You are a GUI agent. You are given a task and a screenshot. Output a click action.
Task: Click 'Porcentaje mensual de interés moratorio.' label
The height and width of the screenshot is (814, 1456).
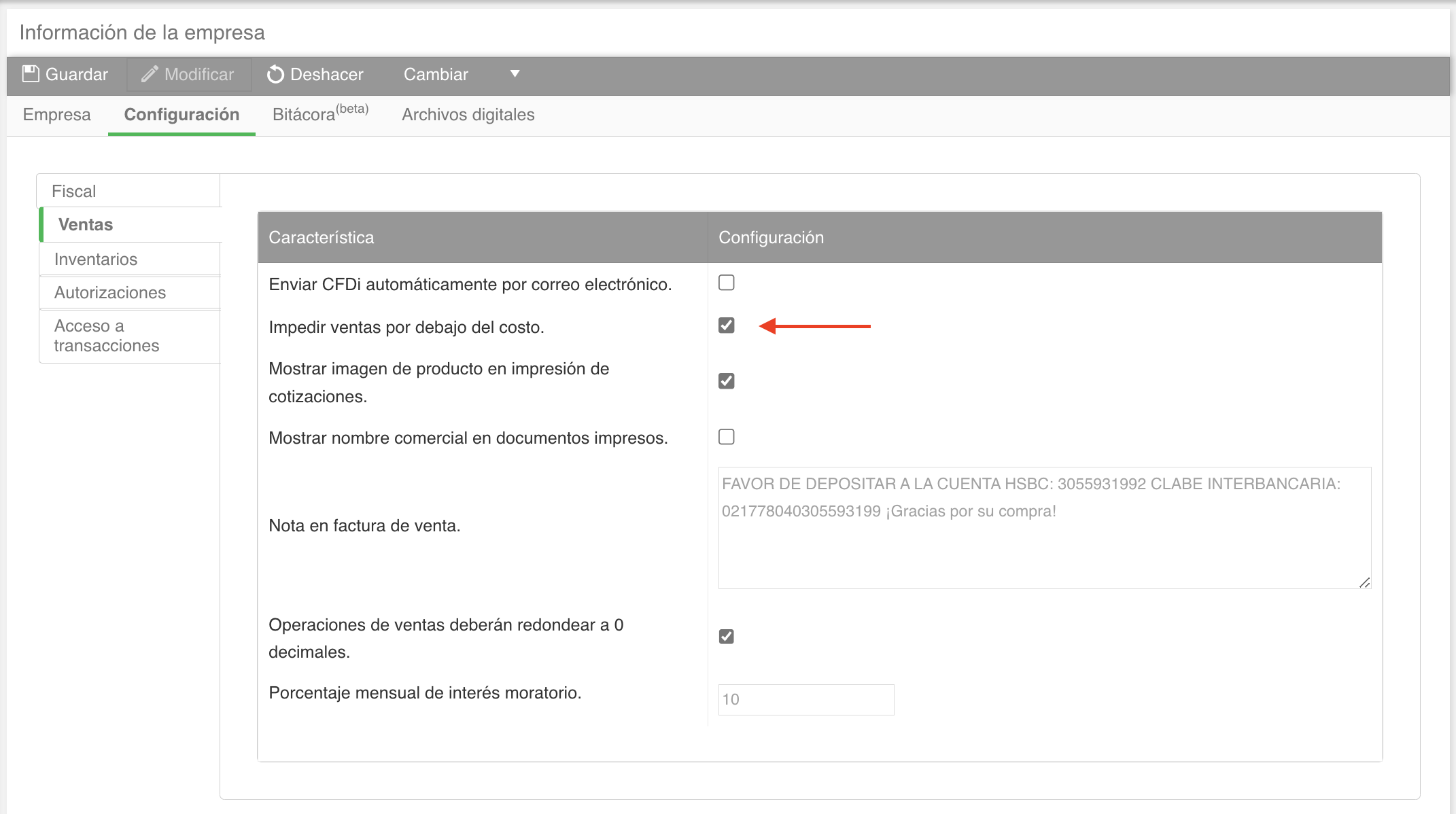pos(425,692)
